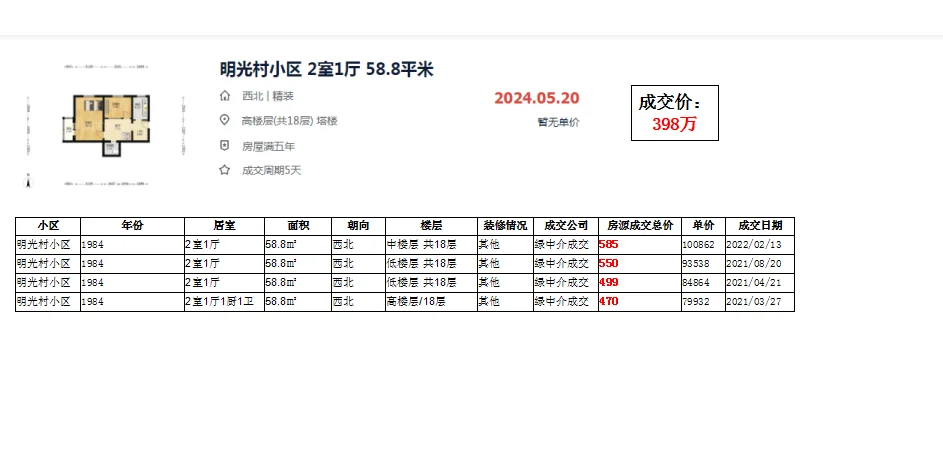The height and width of the screenshot is (471, 943).
Task: Click the location pin icon beside 高楼层
Action: [x=225, y=120]
